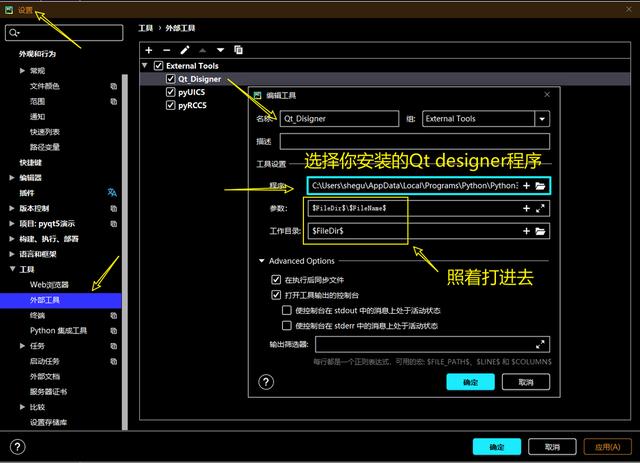
Task: Browse for program using folder icon
Action: 540,186
